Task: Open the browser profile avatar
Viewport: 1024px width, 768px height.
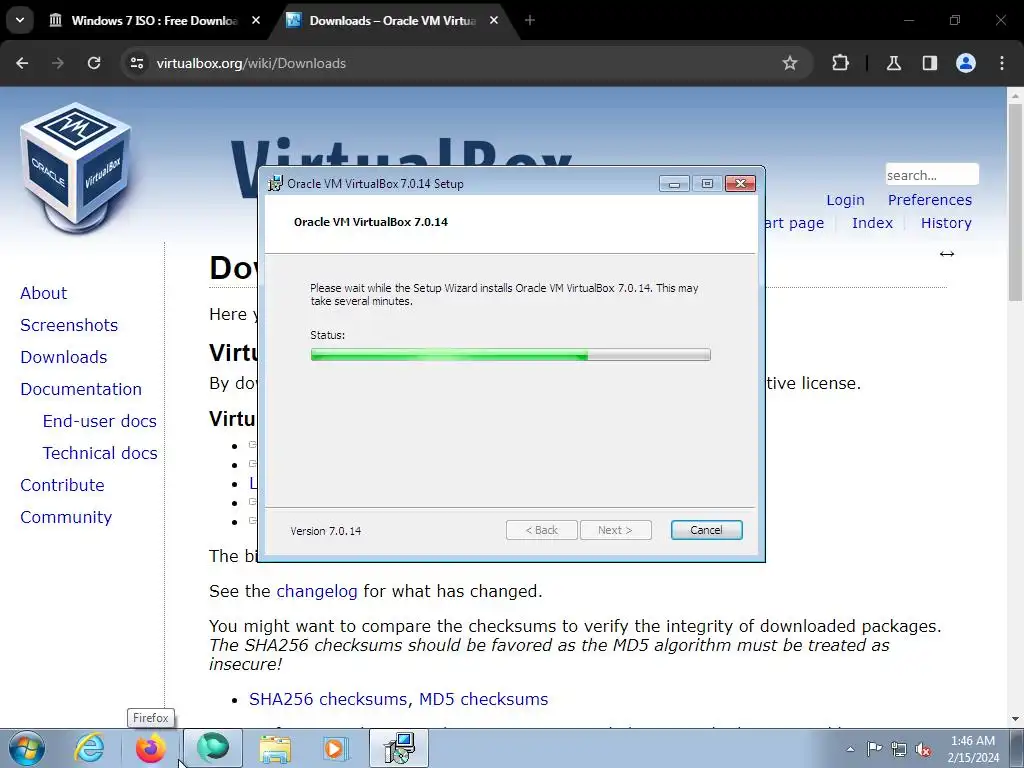Action: pos(966,63)
